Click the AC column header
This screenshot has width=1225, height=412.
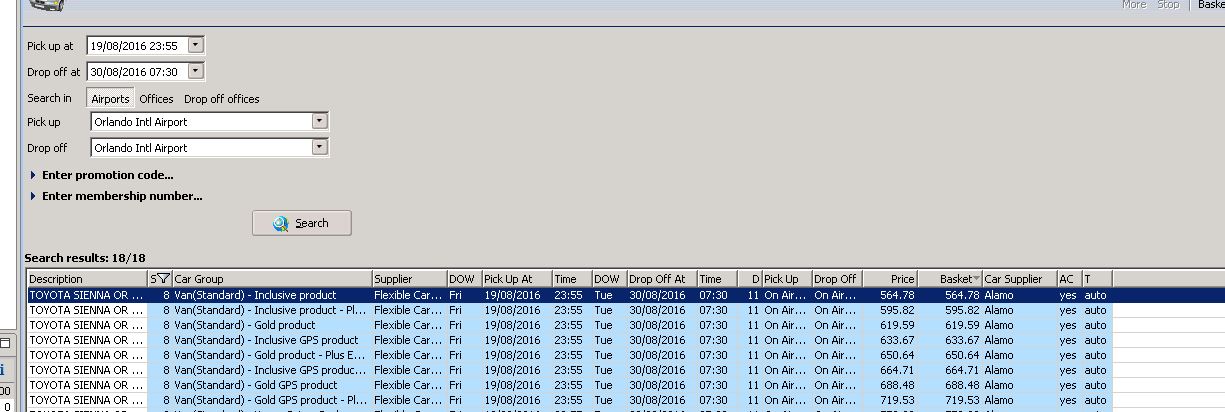1068,279
